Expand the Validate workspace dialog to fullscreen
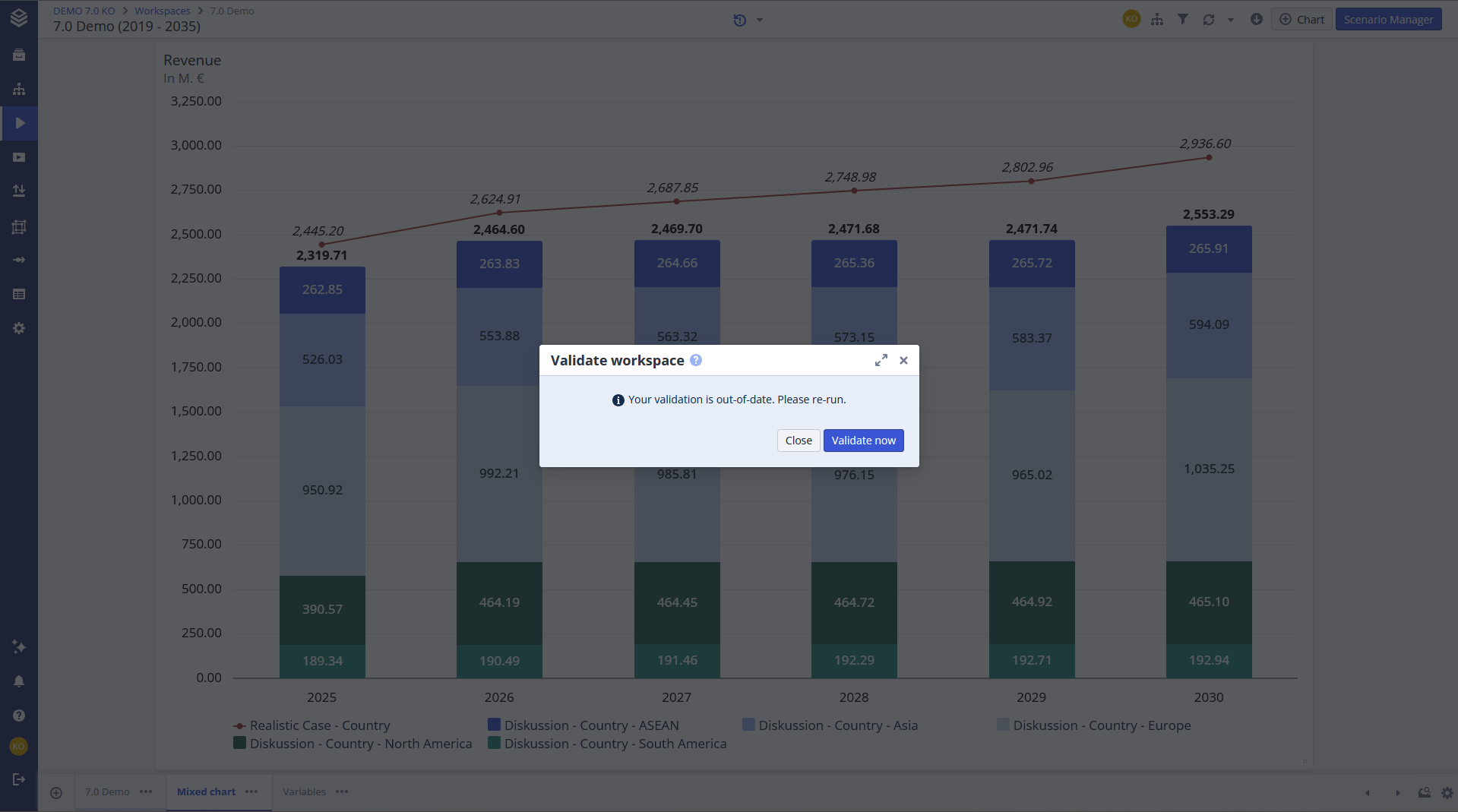This screenshot has height=812, width=1458. coord(881,361)
